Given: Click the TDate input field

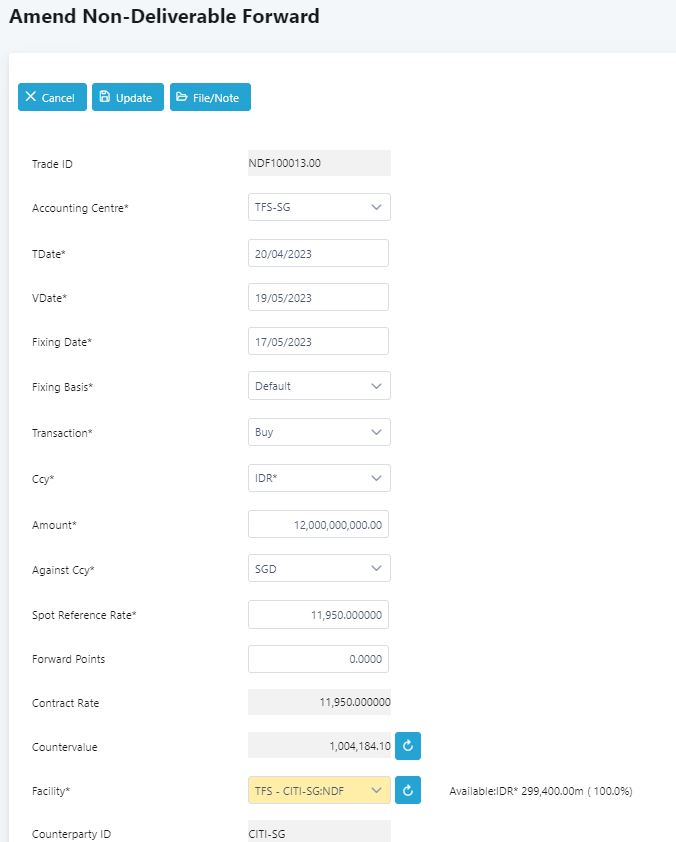Looking at the screenshot, I should point(318,253).
